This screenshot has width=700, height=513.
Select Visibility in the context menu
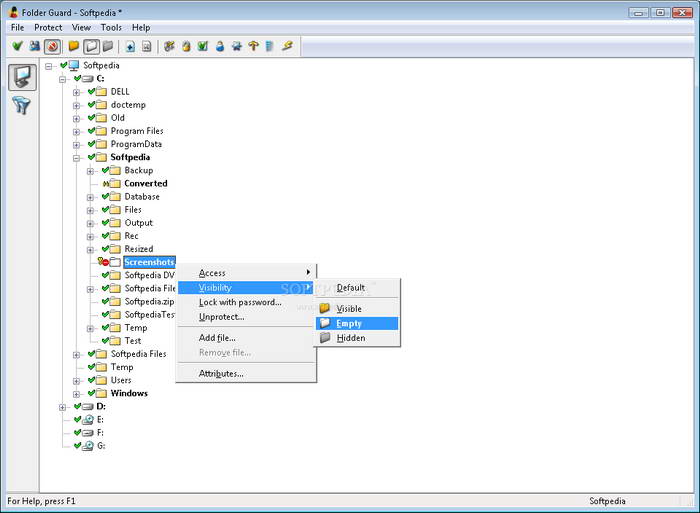[246, 288]
